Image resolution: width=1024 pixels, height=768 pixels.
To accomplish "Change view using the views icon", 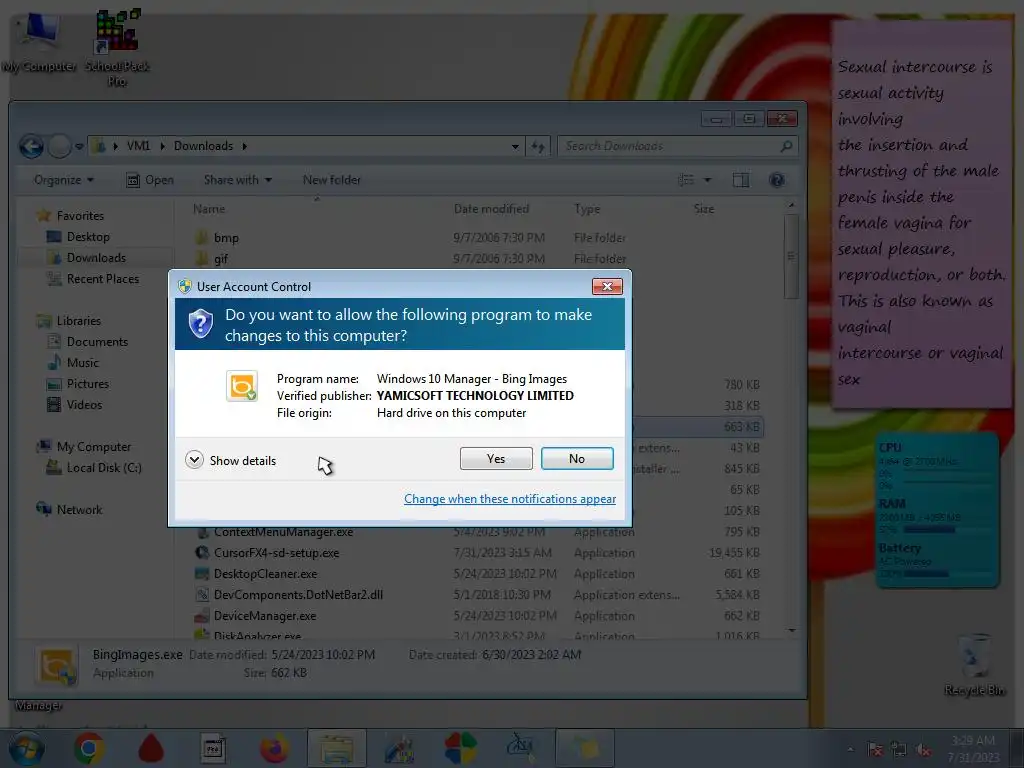I will click(x=686, y=180).
